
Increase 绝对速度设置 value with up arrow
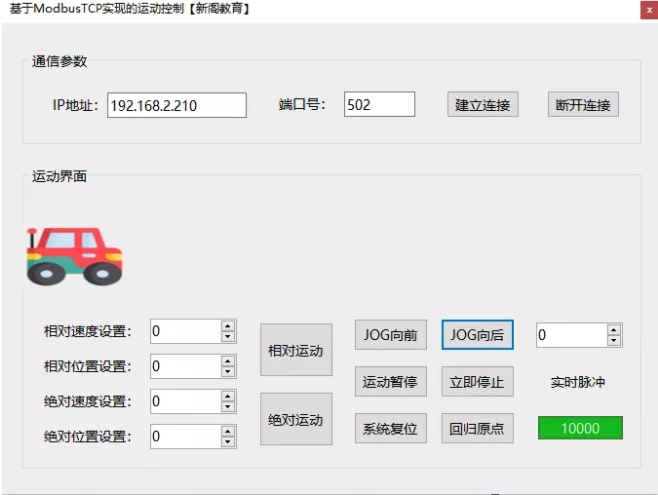227,396
